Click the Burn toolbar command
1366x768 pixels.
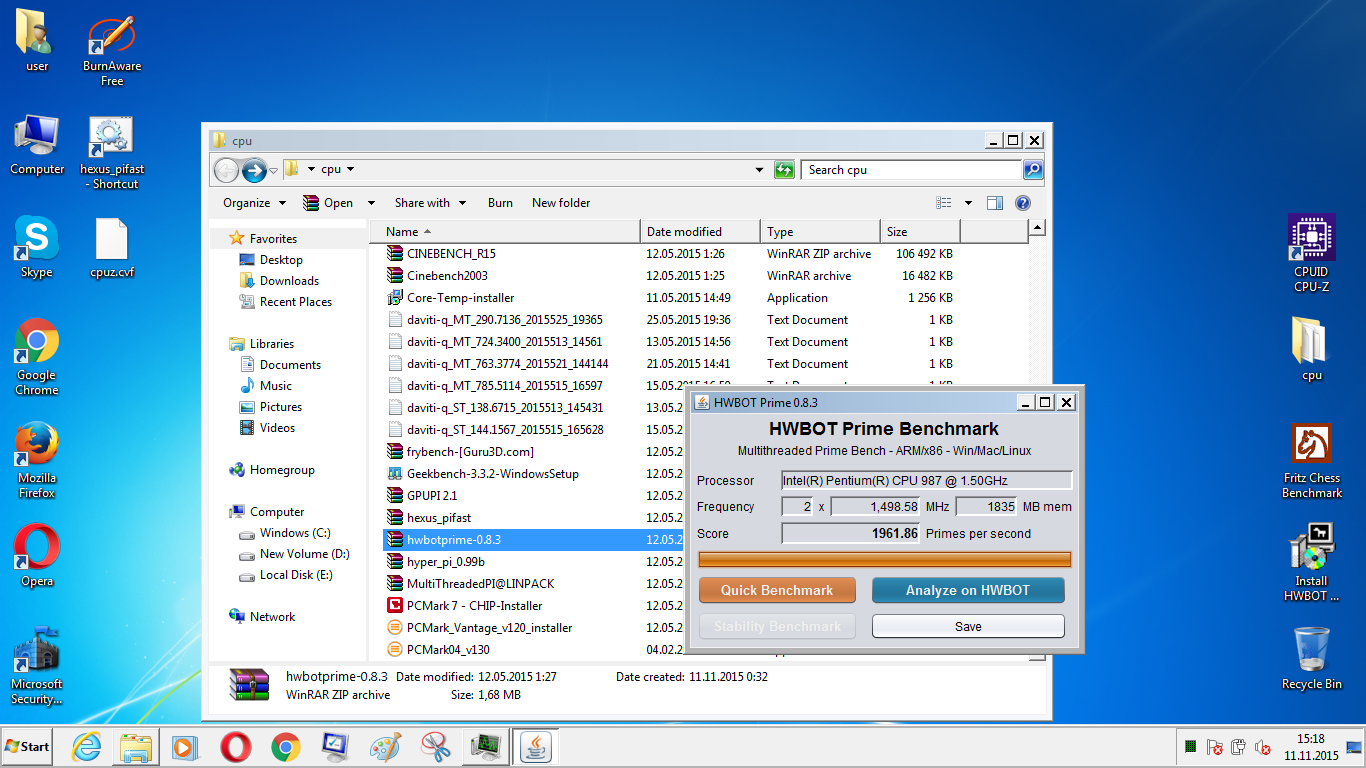coord(500,203)
